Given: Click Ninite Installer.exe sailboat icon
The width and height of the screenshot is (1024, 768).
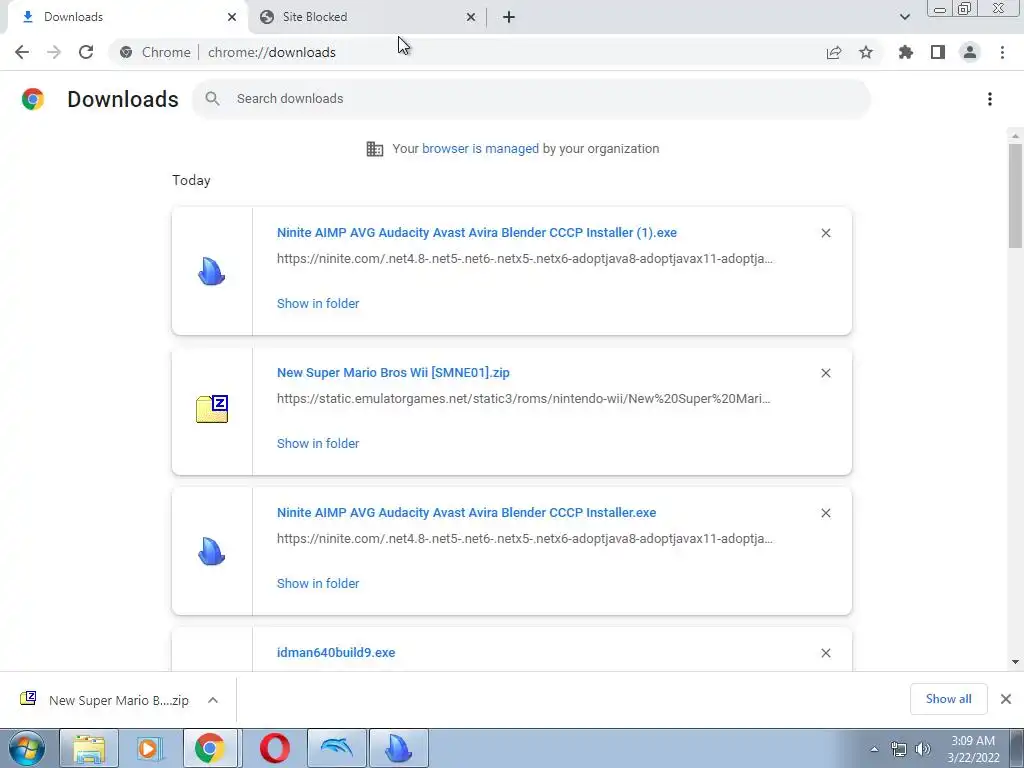Looking at the screenshot, I should coord(212,551).
